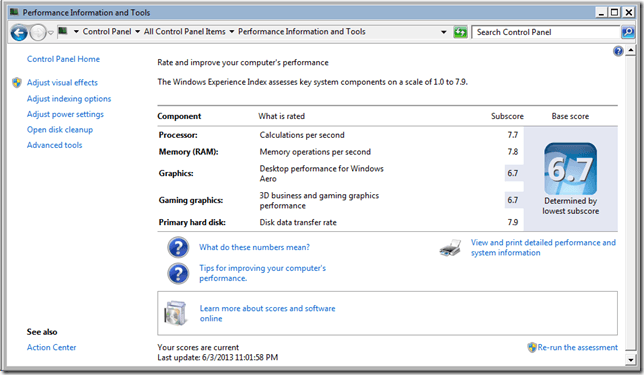Click the shield icon beside Adjust visual effects
The height and width of the screenshot is (375, 644).
17,83
